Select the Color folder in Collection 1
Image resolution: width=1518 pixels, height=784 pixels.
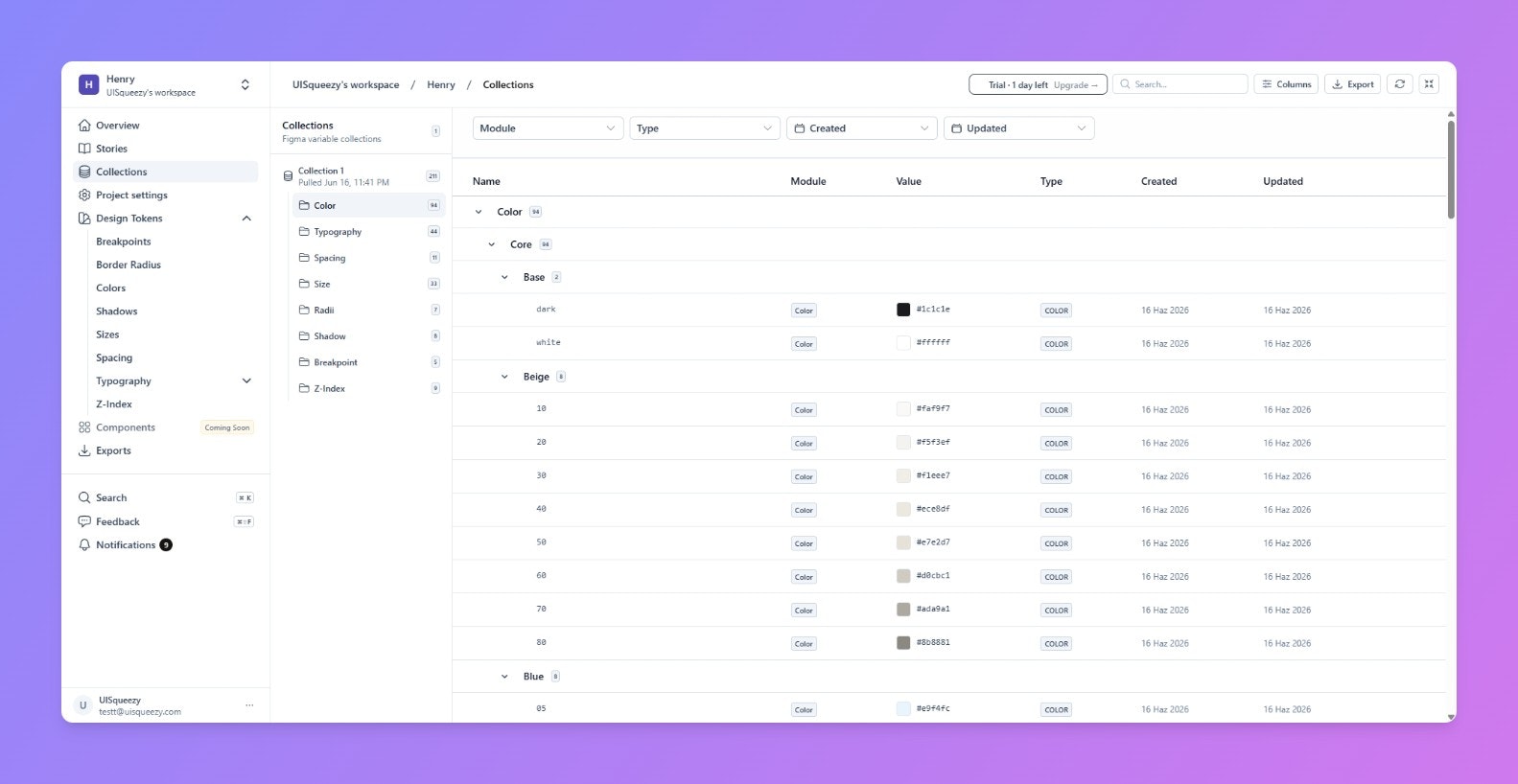(x=368, y=205)
